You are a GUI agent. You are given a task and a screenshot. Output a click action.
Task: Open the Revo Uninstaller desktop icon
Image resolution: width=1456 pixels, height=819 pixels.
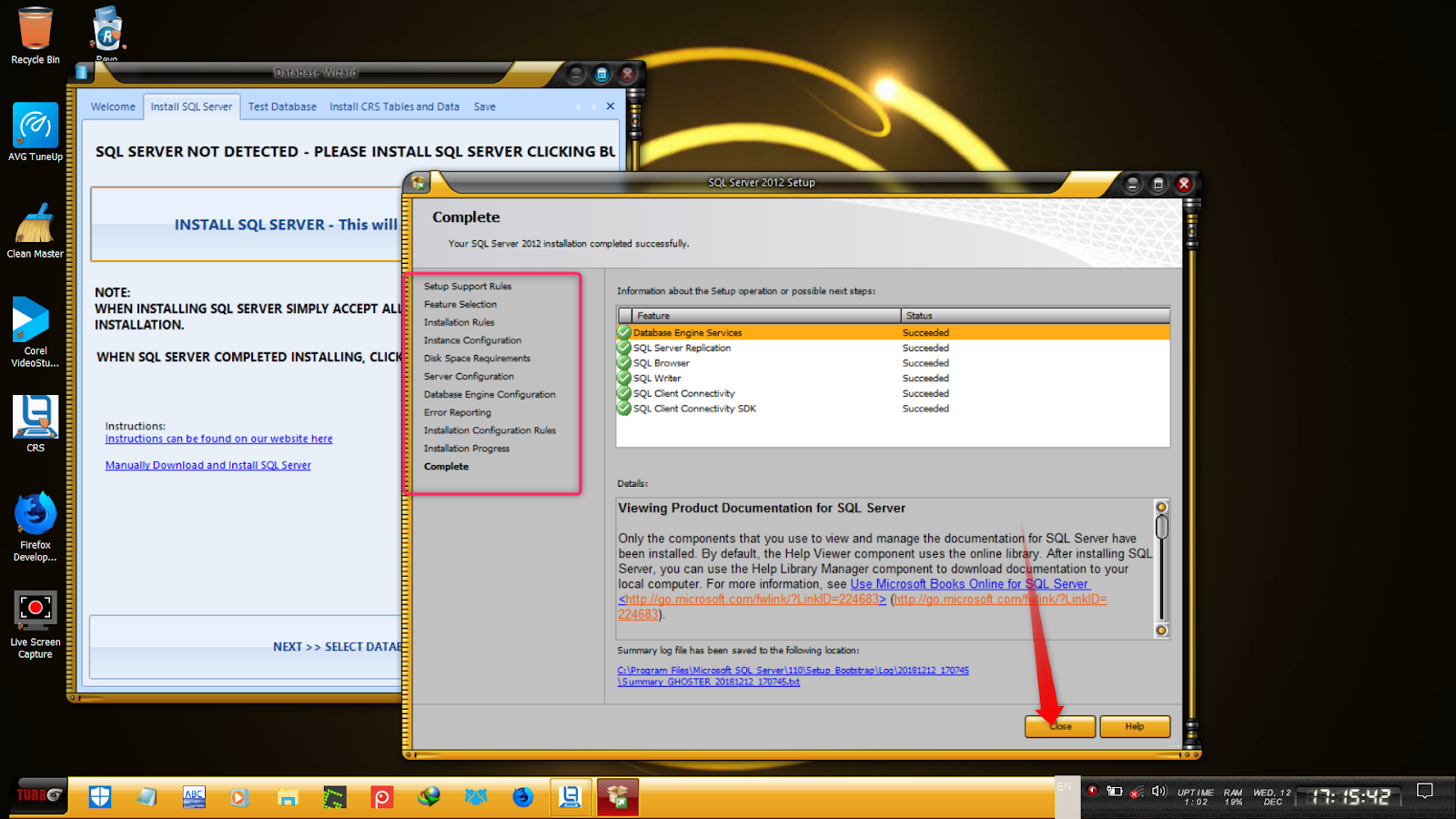(107, 33)
